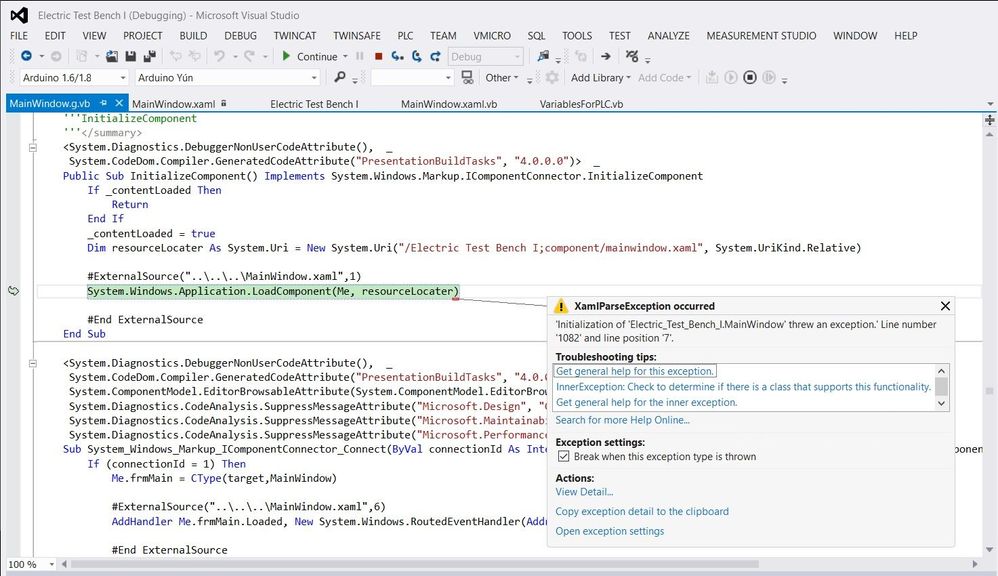This screenshot has width=998, height=576.
Task: Switch to the Electric Test Bench I tab
Action: pos(314,104)
